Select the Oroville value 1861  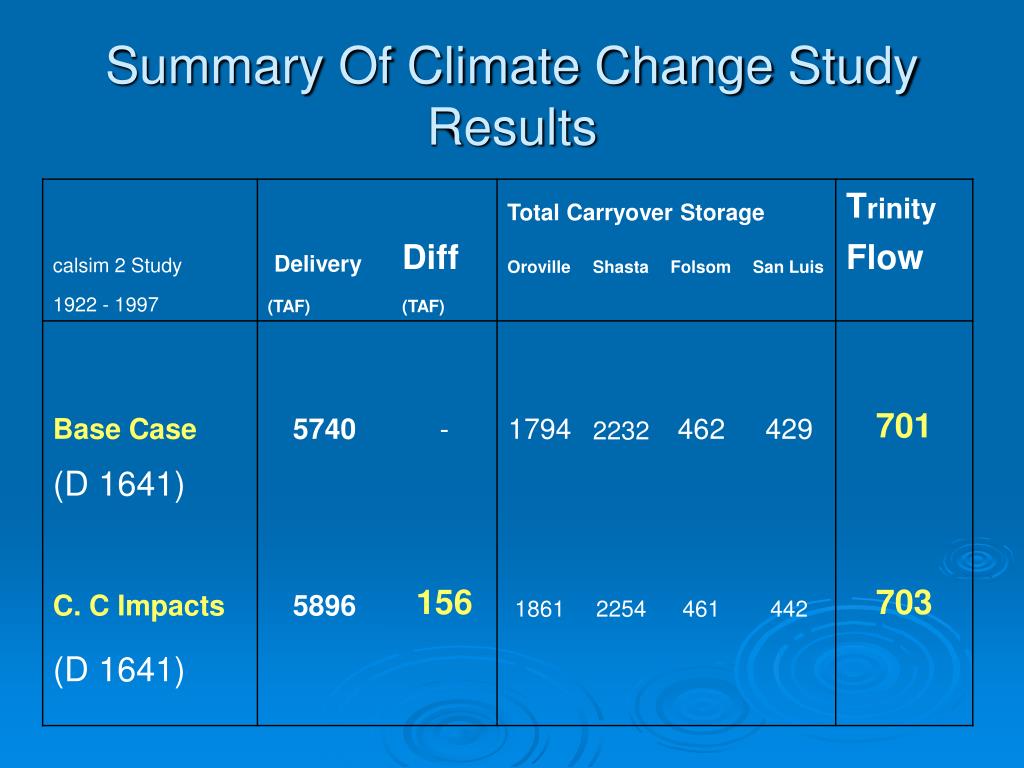click(x=539, y=609)
